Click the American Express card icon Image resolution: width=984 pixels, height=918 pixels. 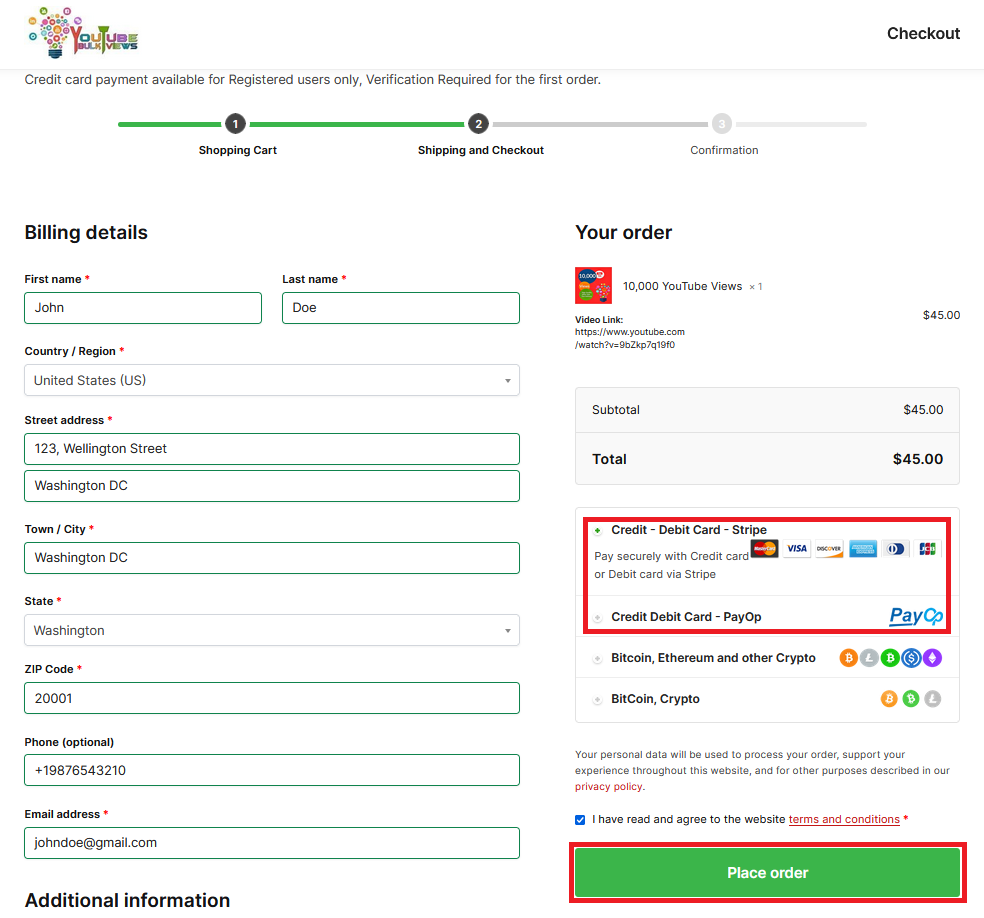863,548
